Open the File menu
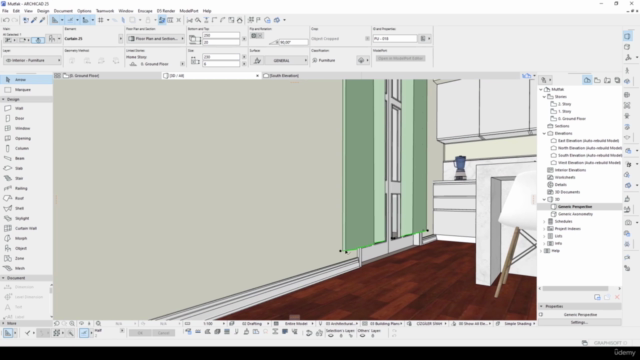The width and height of the screenshot is (640, 360). coord(5,11)
